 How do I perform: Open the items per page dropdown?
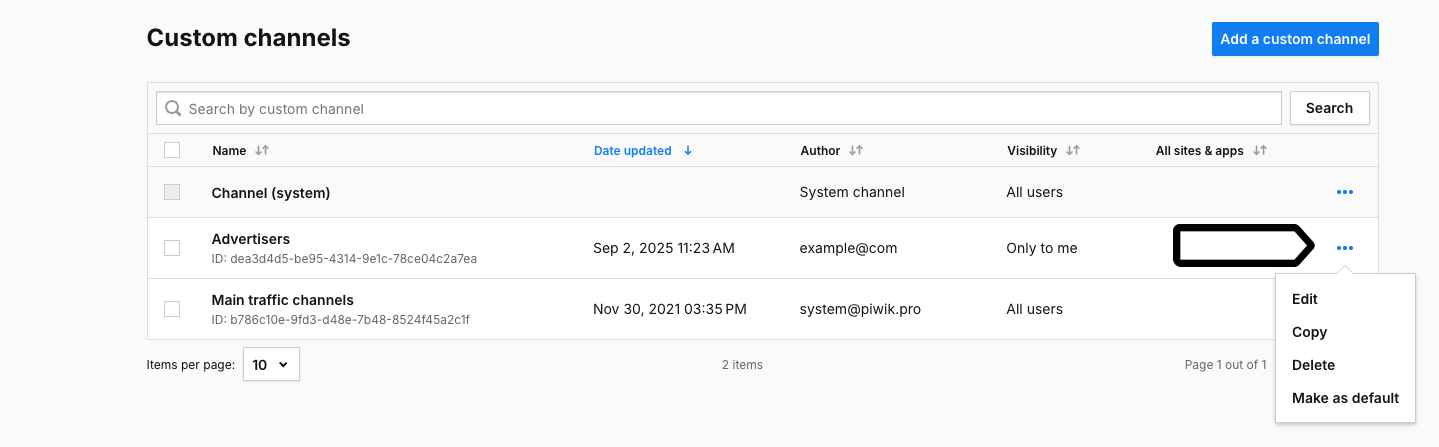(271, 365)
